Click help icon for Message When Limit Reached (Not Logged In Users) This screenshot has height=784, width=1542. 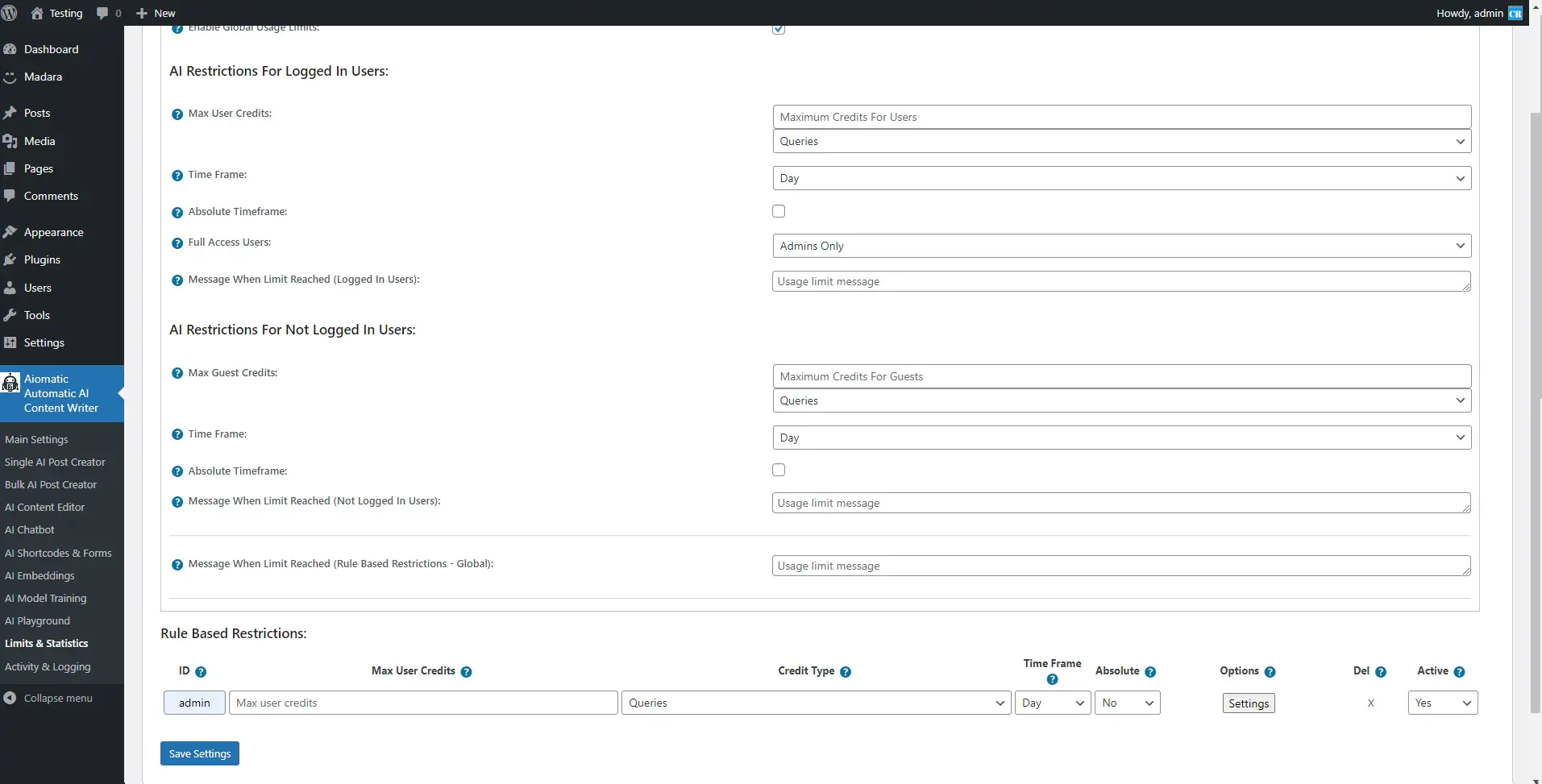pyautogui.click(x=177, y=502)
